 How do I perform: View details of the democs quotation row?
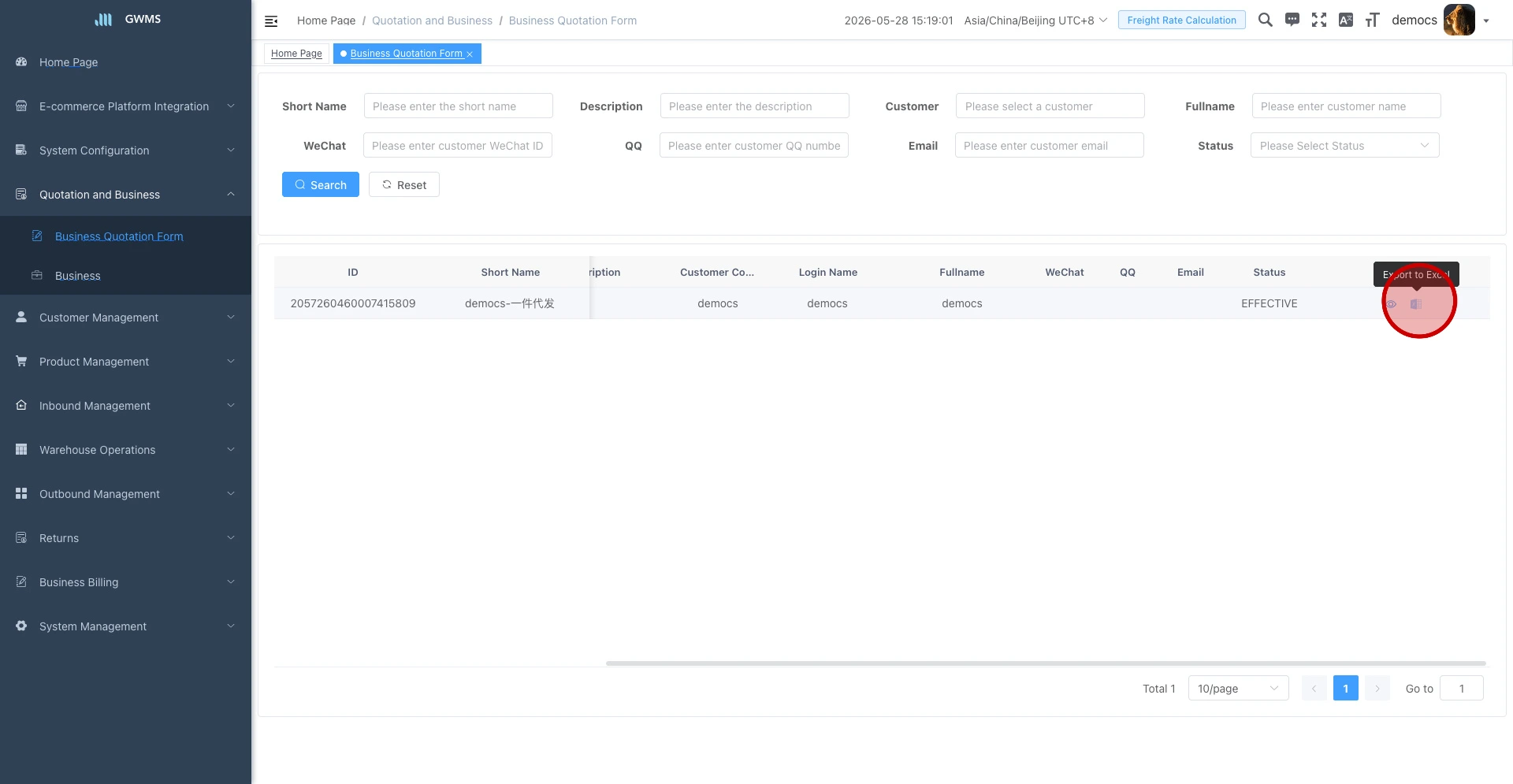point(1392,304)
